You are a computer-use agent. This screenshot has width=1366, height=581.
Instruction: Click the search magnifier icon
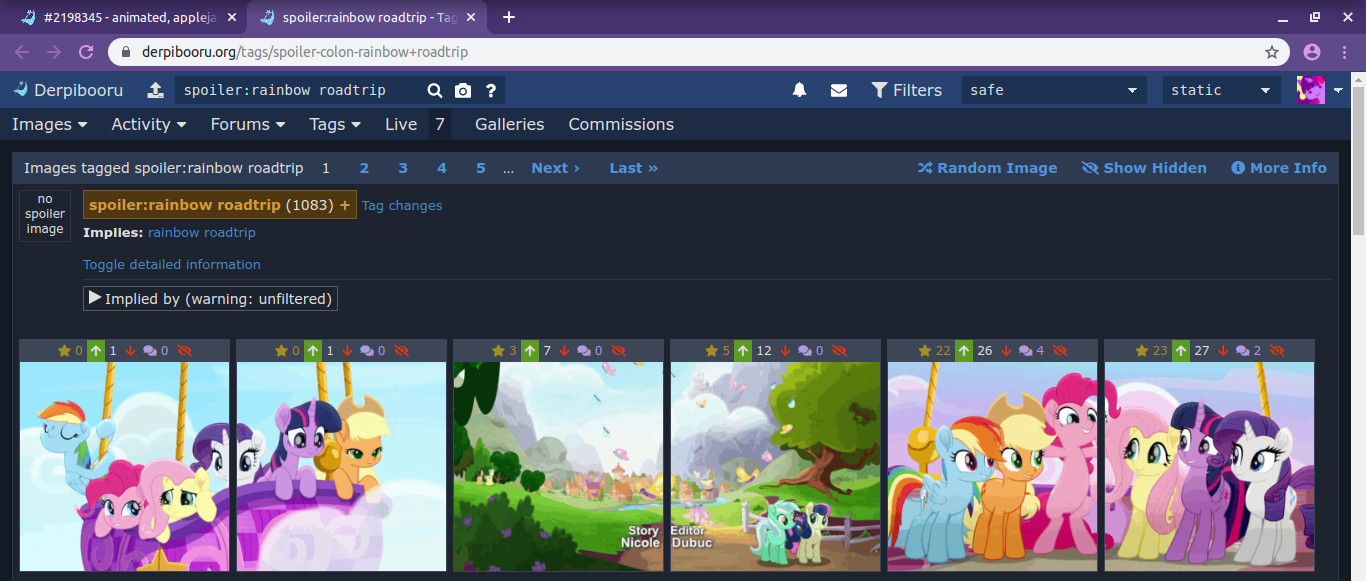point(435,90)
